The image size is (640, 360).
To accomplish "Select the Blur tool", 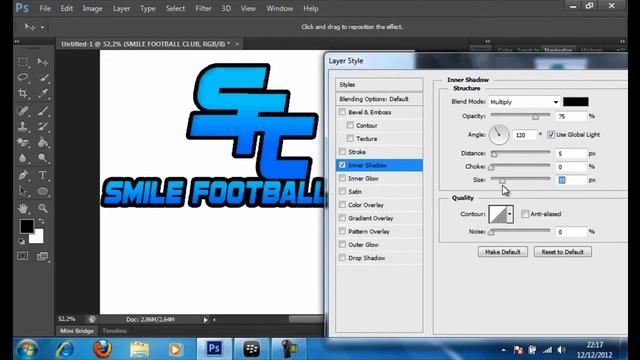I will (23, 158).
